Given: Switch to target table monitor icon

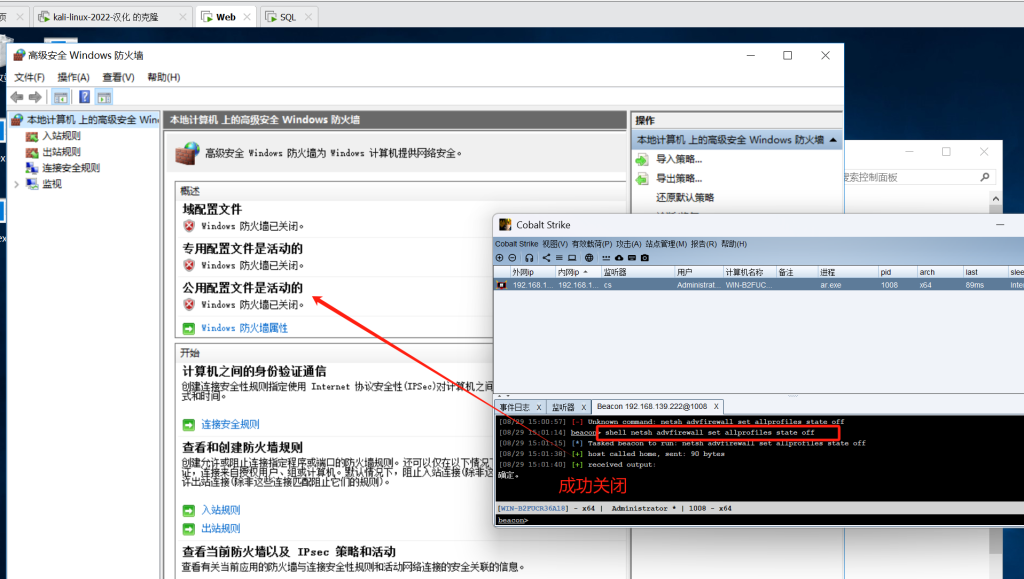Looking at the screenshot, I should tap(572, 258).
